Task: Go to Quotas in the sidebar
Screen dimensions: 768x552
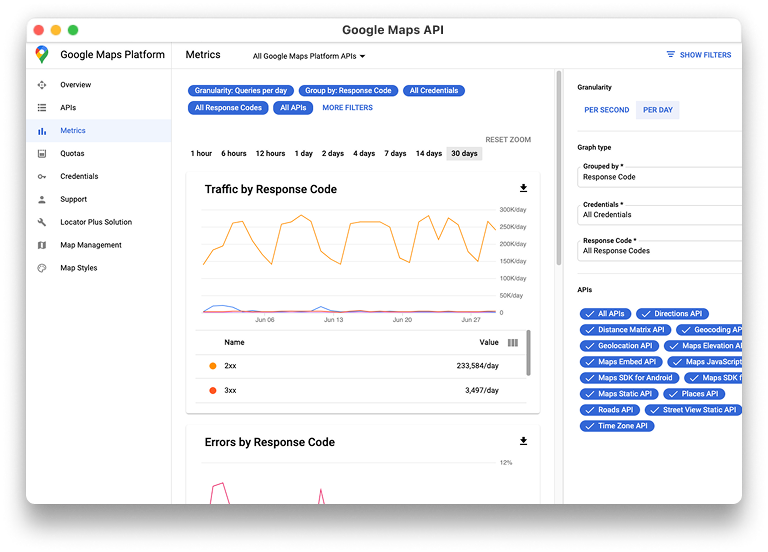Action: [72, 153]
